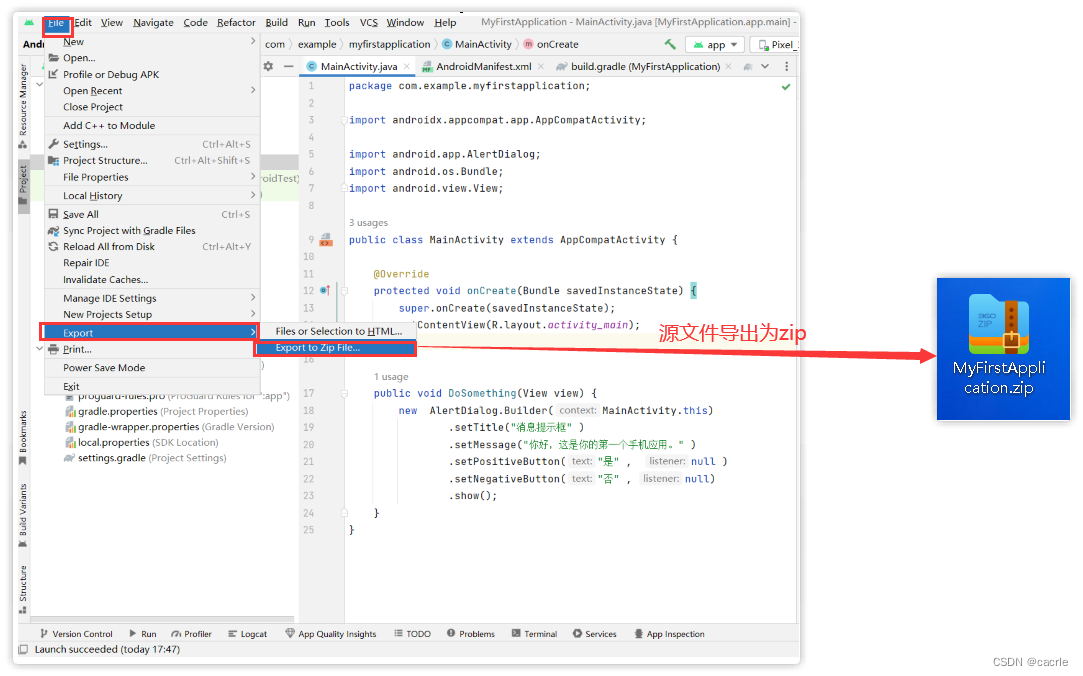Open the Bookmarks side panel
The height and width of the screenshot is (676, 1083).
tap(23, 438)
